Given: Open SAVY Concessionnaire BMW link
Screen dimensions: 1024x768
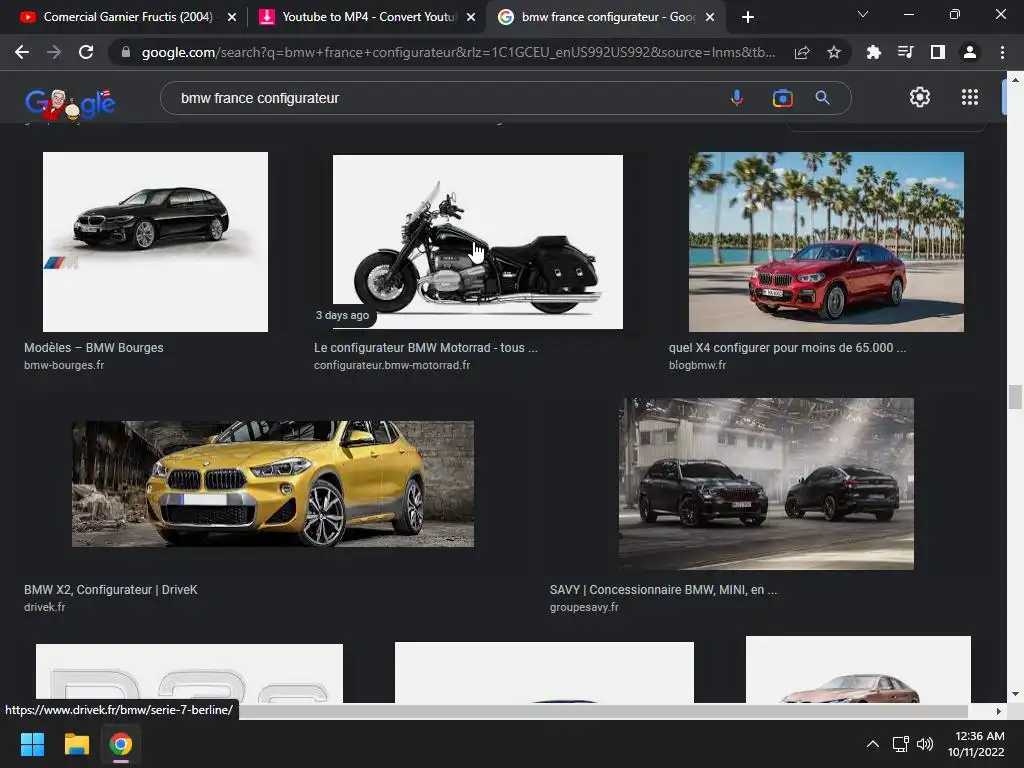Looking at the screenshot, I should [664, 590].
